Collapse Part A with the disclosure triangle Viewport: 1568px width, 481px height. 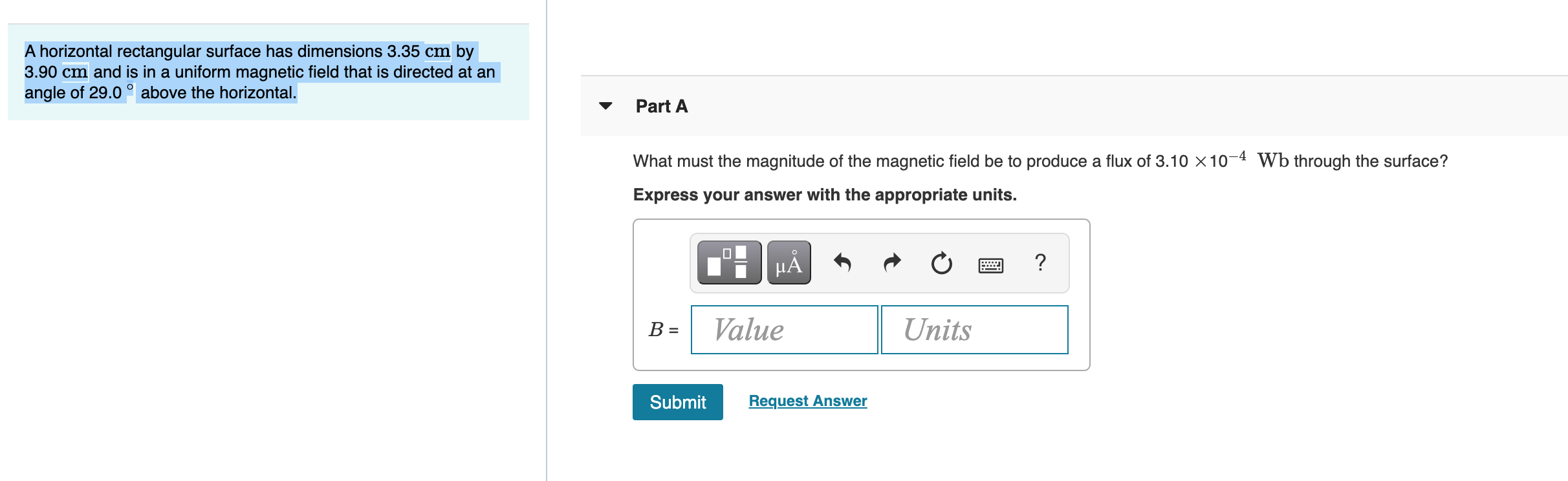(605, 107)
